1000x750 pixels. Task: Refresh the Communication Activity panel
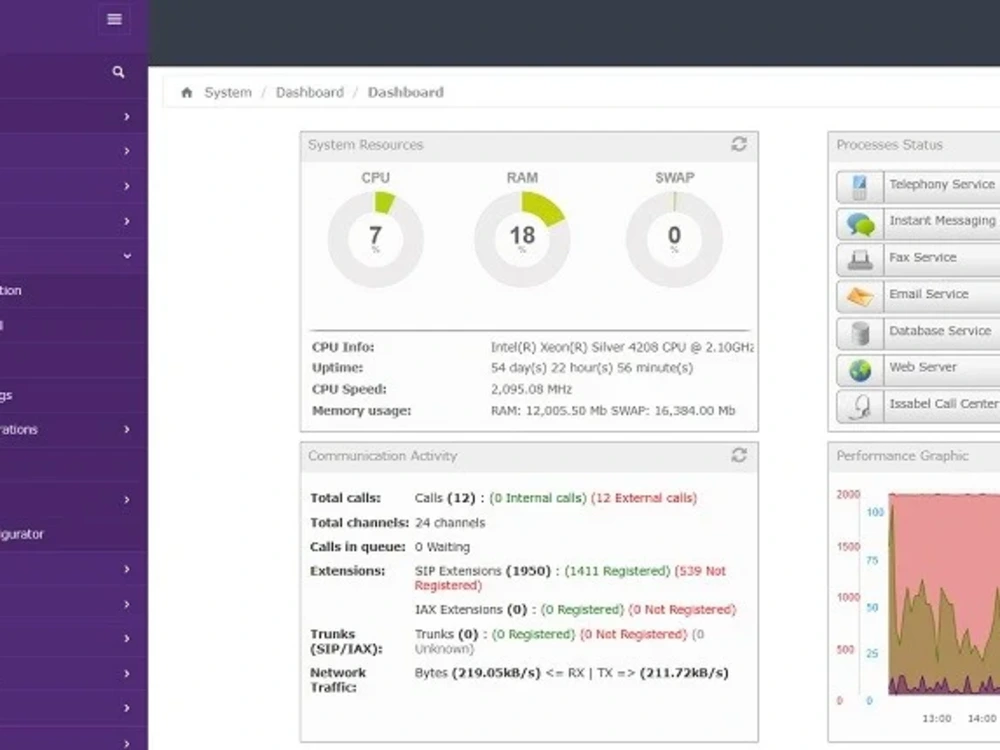click(739, 456)
